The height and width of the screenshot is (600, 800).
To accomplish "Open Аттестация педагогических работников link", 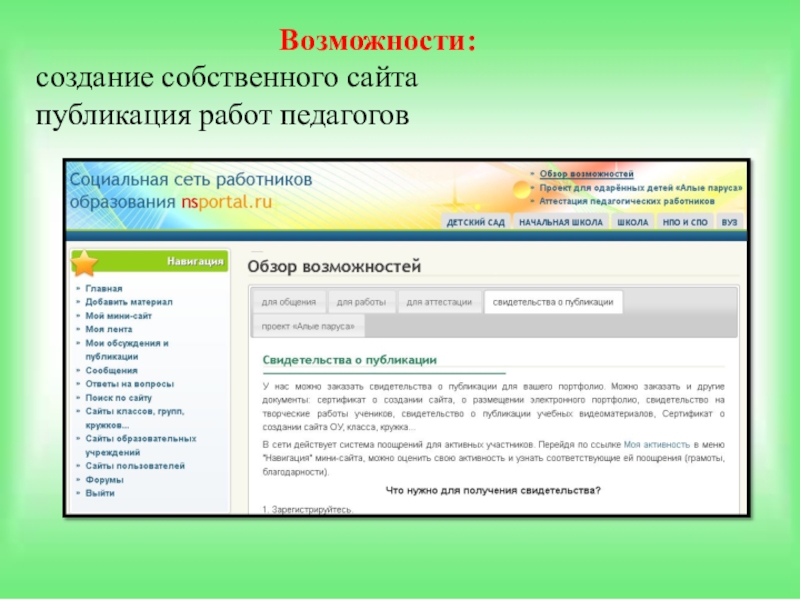I will (x=627, y=201).
